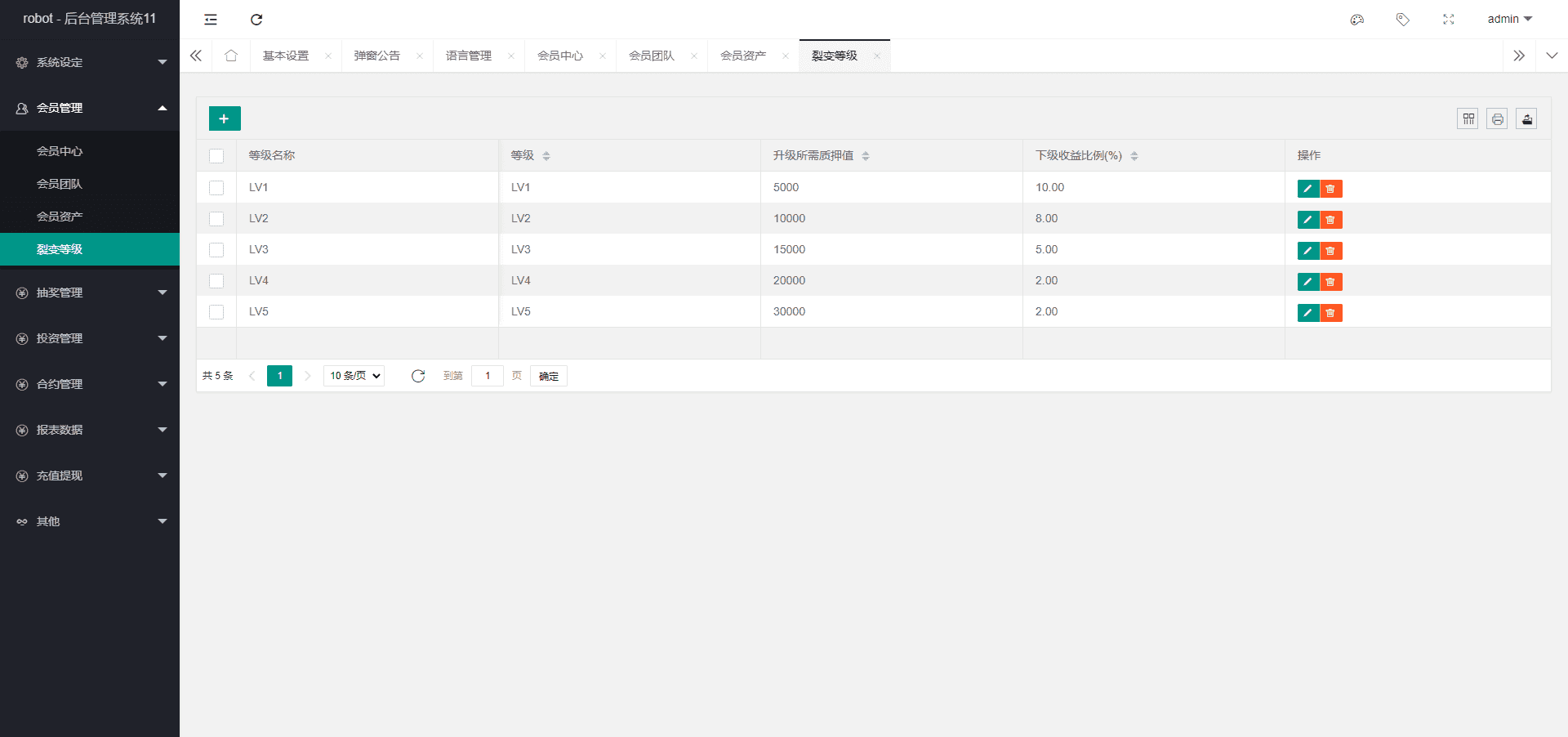Open 会员资产 in the sidebar

[60, 217]
